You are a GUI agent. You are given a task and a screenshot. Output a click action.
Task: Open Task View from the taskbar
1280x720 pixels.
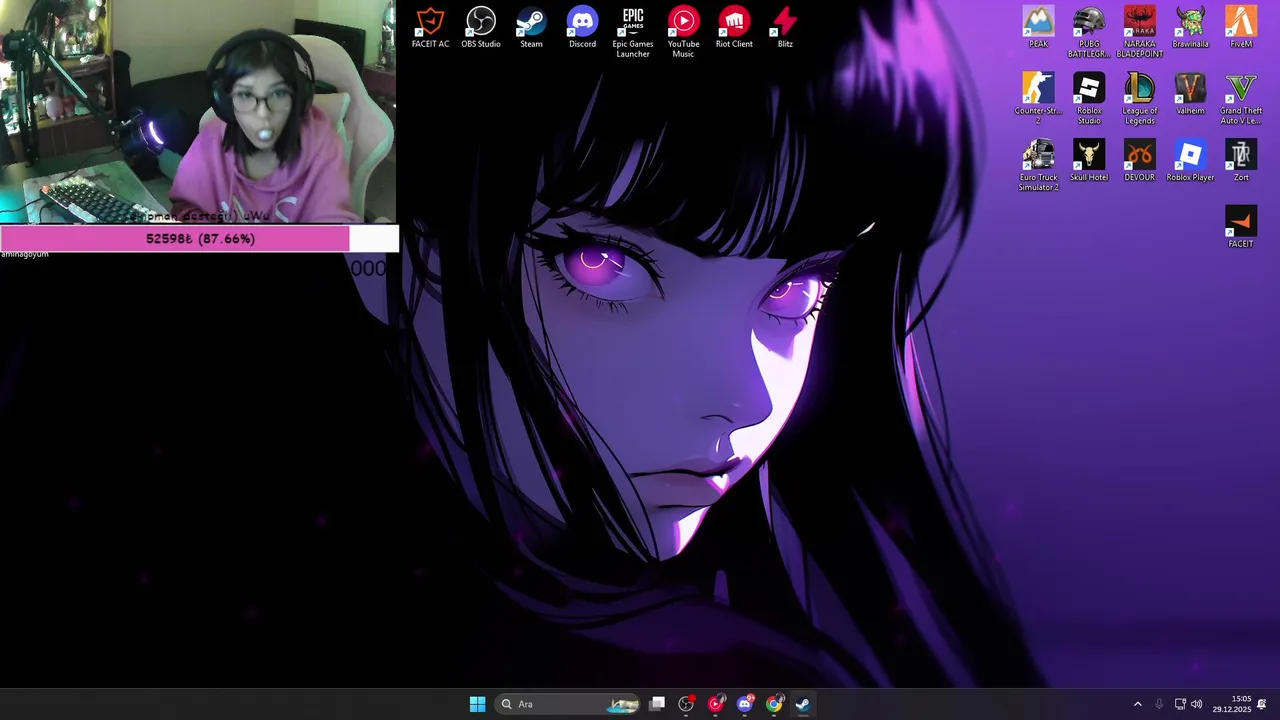point(657,704)
